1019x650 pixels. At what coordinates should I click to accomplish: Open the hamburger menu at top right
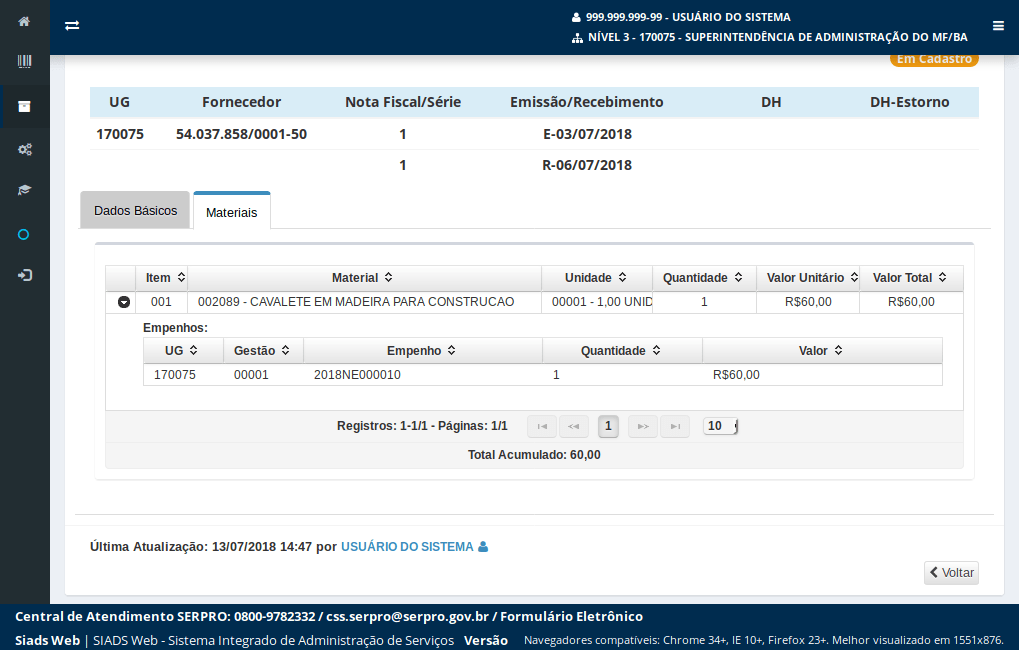tap(998, 26)
